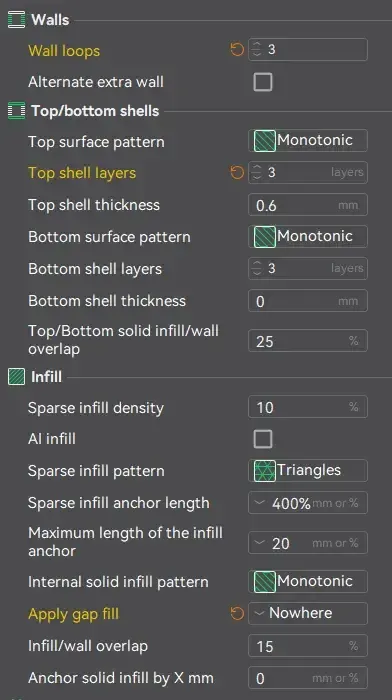The height and width of the screenshot is (700, 392).
Task: Reset Wall loops to default value
Action: coord(237,50)
